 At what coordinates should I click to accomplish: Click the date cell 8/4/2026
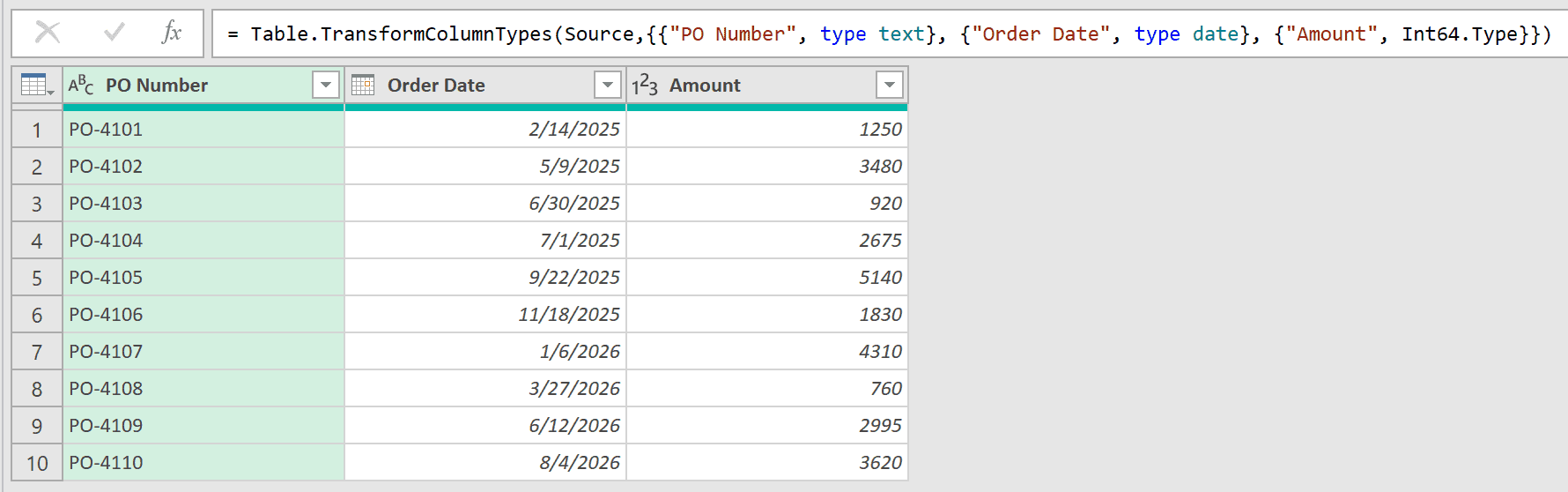(x=485, y=463)
